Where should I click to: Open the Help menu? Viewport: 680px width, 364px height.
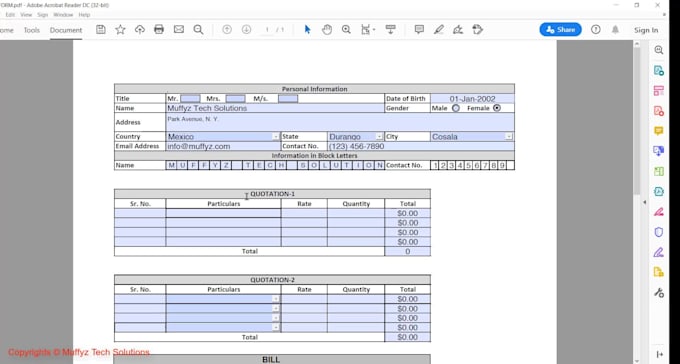pyautogui.click(x=84, y=15)
